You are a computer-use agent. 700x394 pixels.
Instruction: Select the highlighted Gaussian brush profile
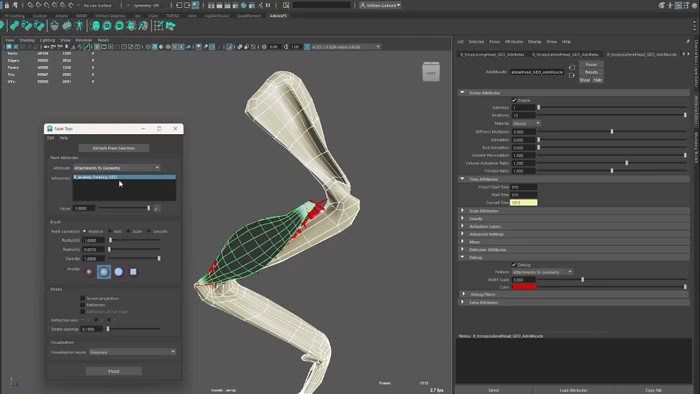[x=104, y=271]
